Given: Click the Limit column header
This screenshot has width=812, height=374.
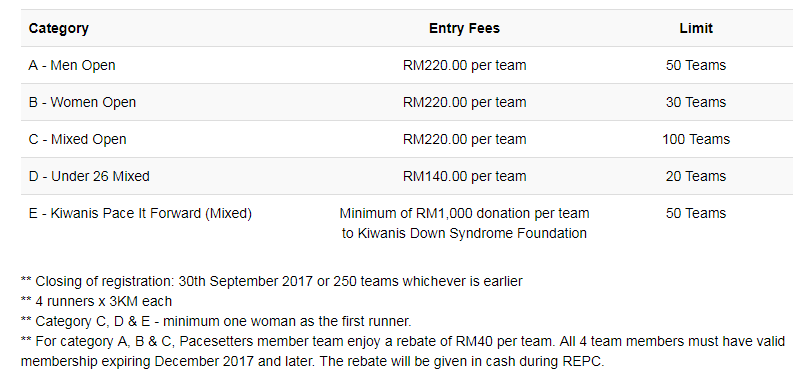Looking at the screenshot, I should [x=696, y=28].
